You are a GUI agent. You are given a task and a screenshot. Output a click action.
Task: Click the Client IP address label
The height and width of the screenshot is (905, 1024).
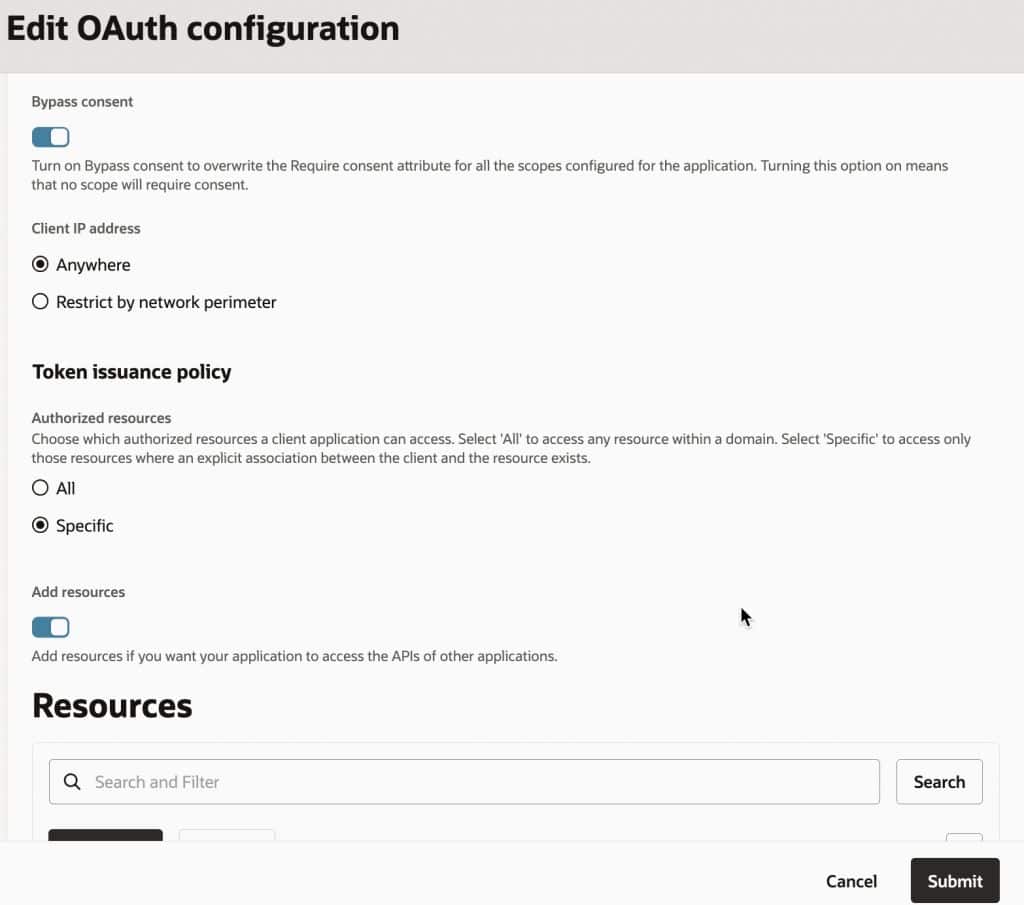coord(86,228)
